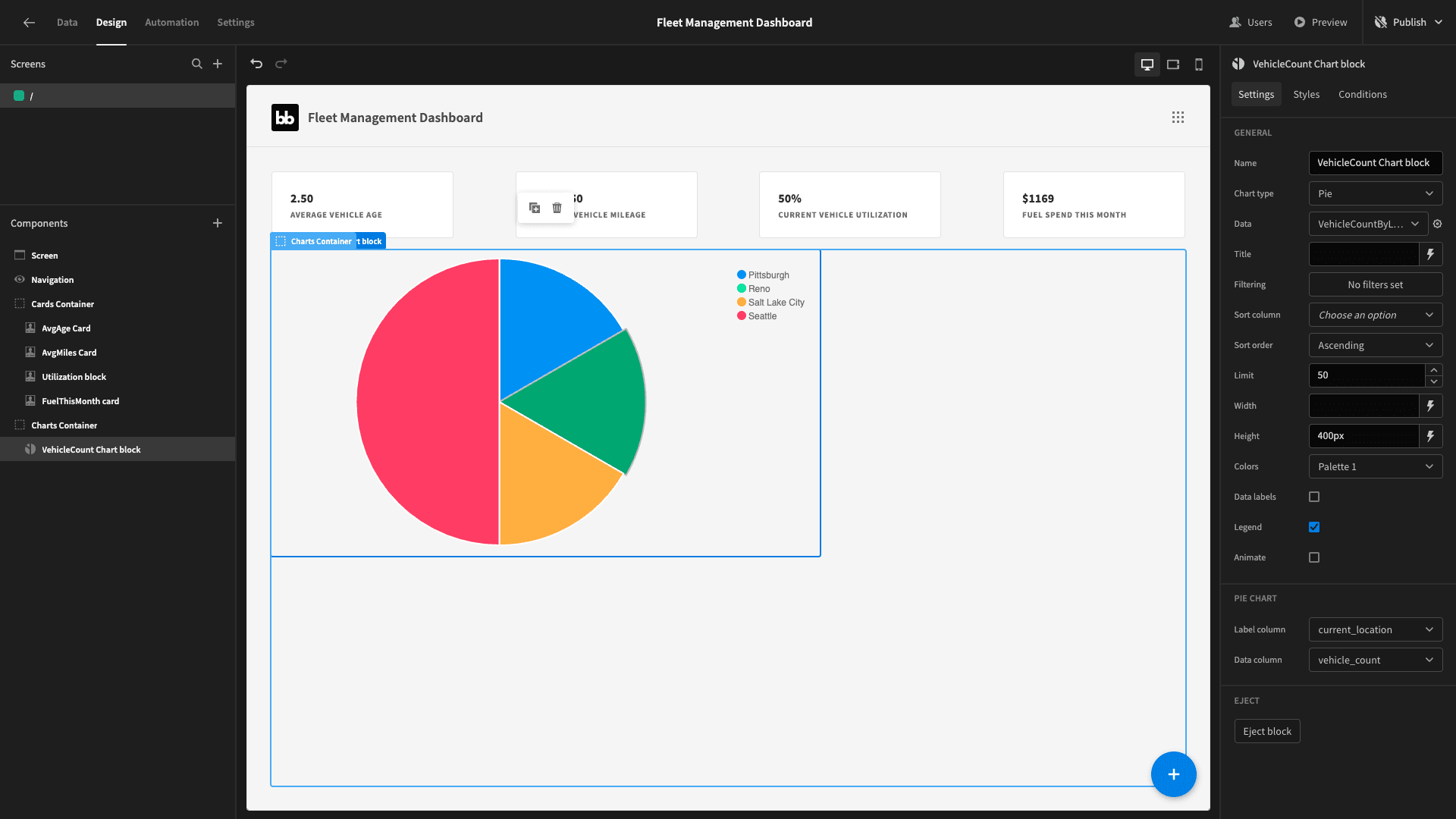Screen dimensions: 1456x819
Task: Open the app grid menu icon
Action: (x=1178, y=118)
